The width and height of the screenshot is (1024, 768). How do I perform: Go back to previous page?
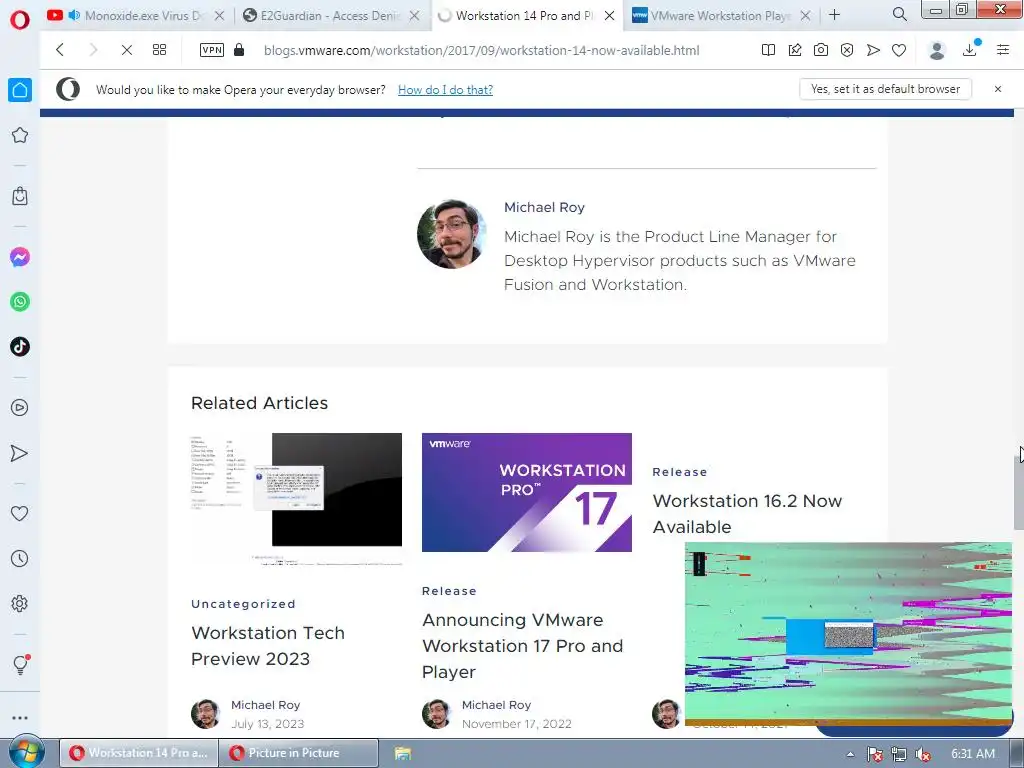[x=60, y=50]
